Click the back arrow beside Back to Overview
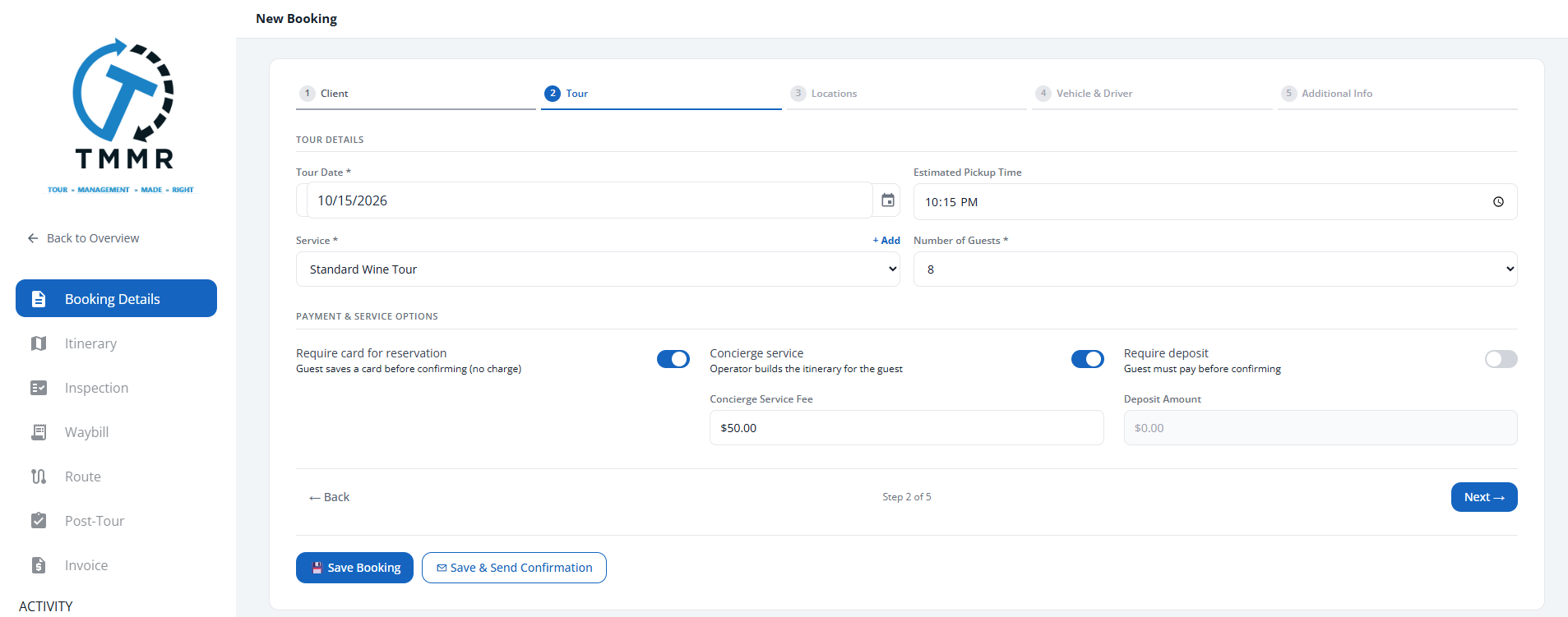Image resolution: width=1568 pixels, height=617 pixels. pos(33,238)
